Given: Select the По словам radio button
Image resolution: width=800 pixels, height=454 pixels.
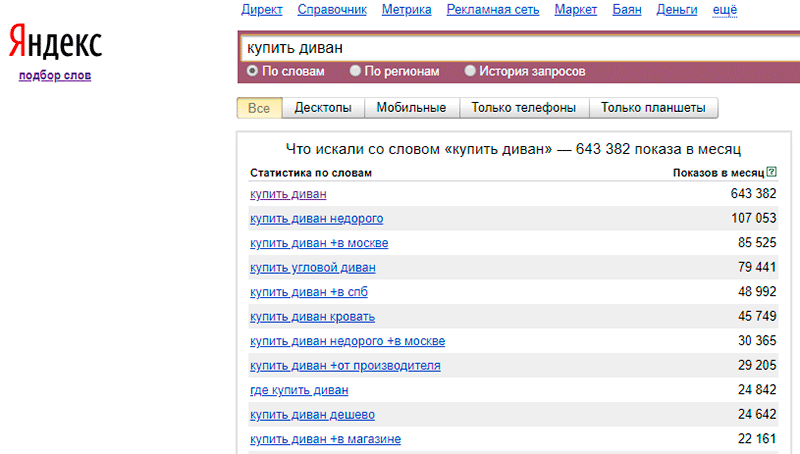Looking at the screenshot, I should (x=252, y=71).
